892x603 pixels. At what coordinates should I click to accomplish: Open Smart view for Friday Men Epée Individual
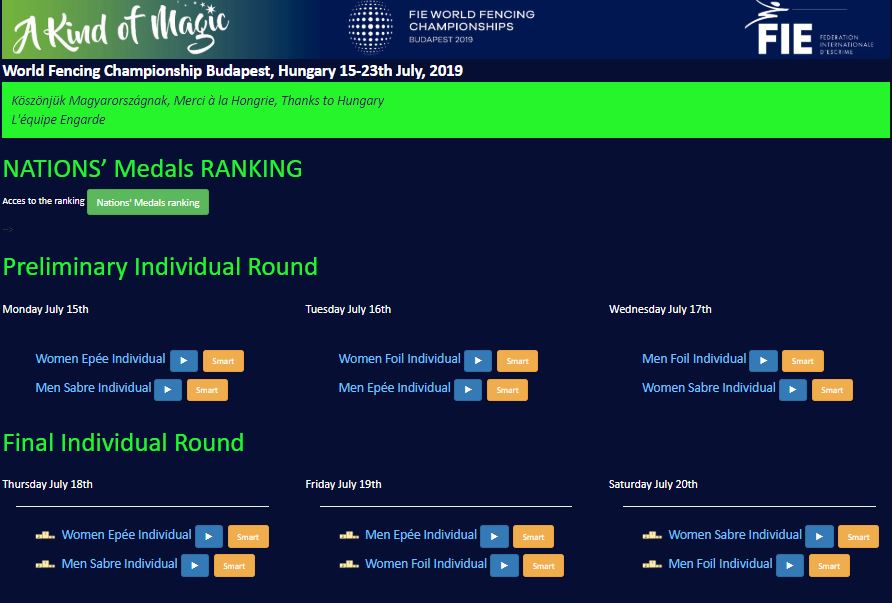click(533, 536)
